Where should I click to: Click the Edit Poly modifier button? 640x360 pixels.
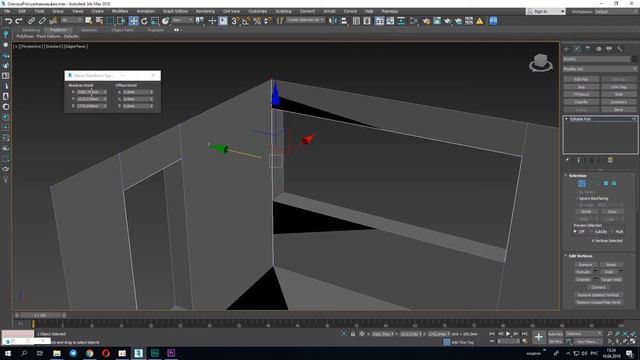(x=581, y=79)
